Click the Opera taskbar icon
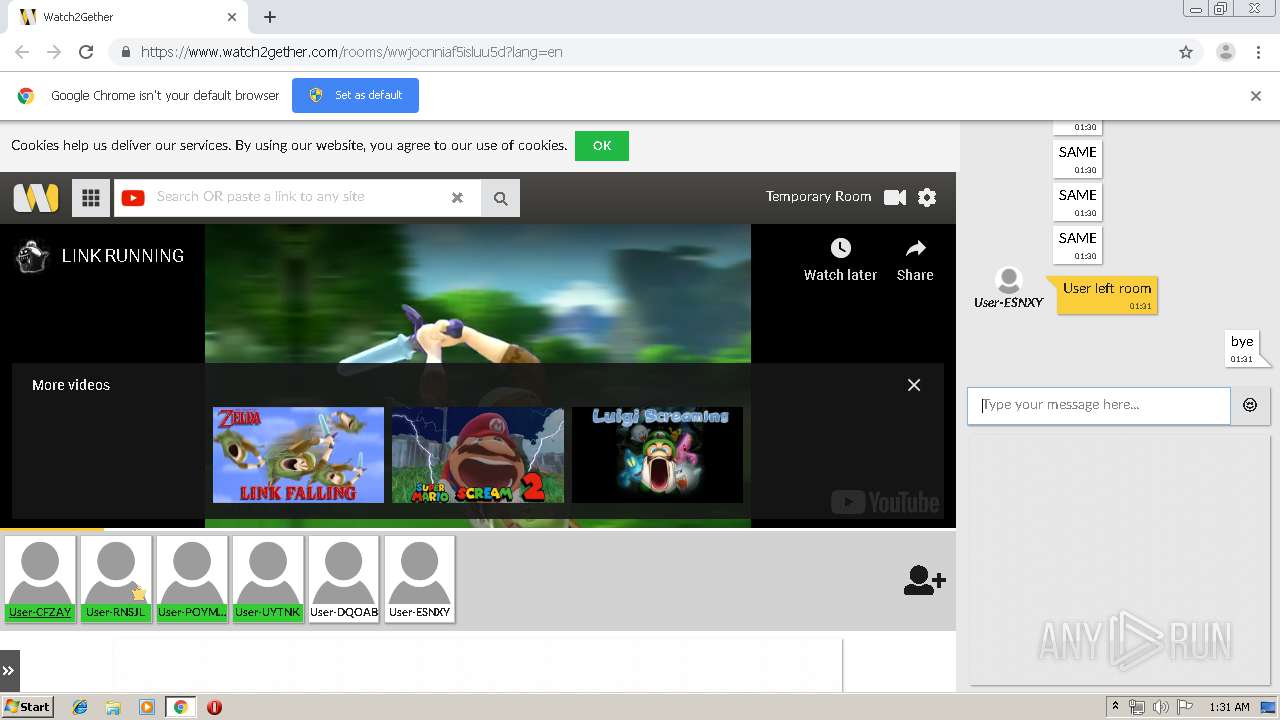 click(214, 707)
